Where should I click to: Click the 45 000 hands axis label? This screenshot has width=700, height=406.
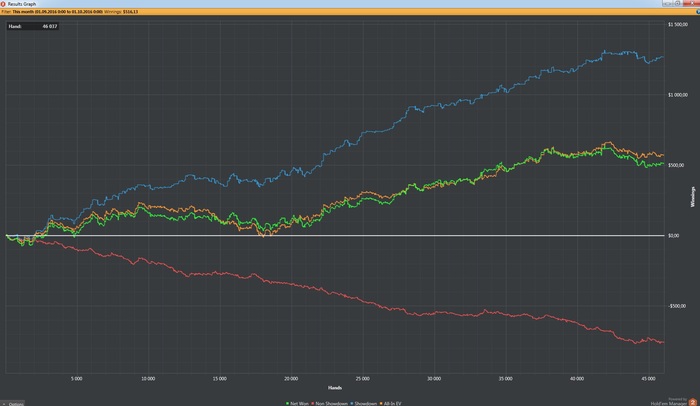648,379
